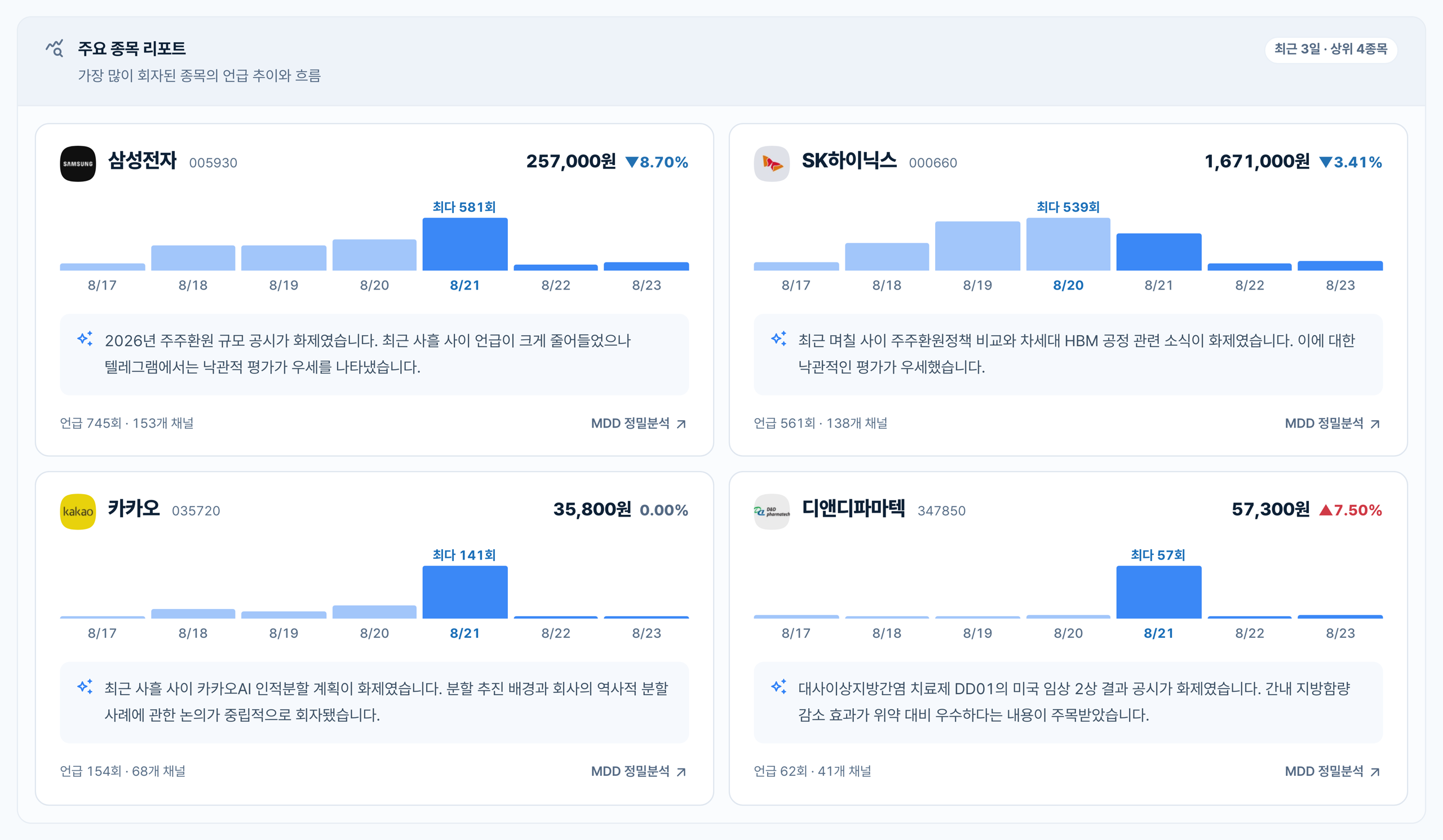Click the AI sparkle icon in SK하이닉스 summary
Viewport: 1443px width, 840px height.
pyautogui.click(x=779, y=339)
